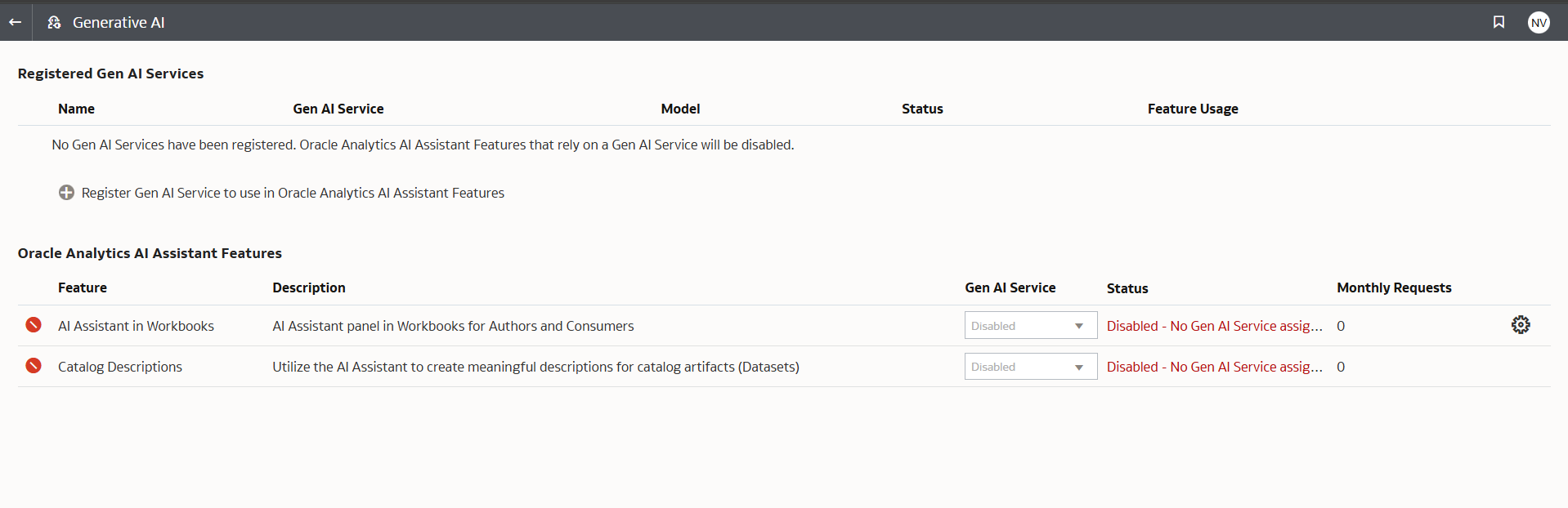Click the Feature Usage column header
The height and width of the screenshot is (508, 1568).
click(1193, 109)
